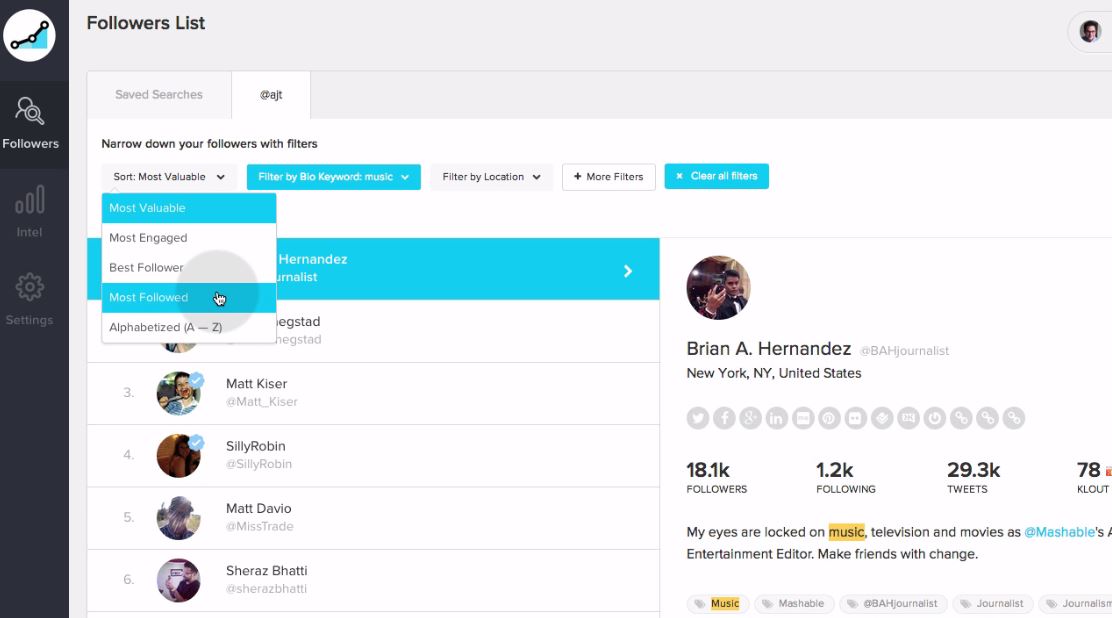Screen dimensions: 1112x618
Task: Open Filter by Bio Keyword: music dropdown
Action: point(333,177)
